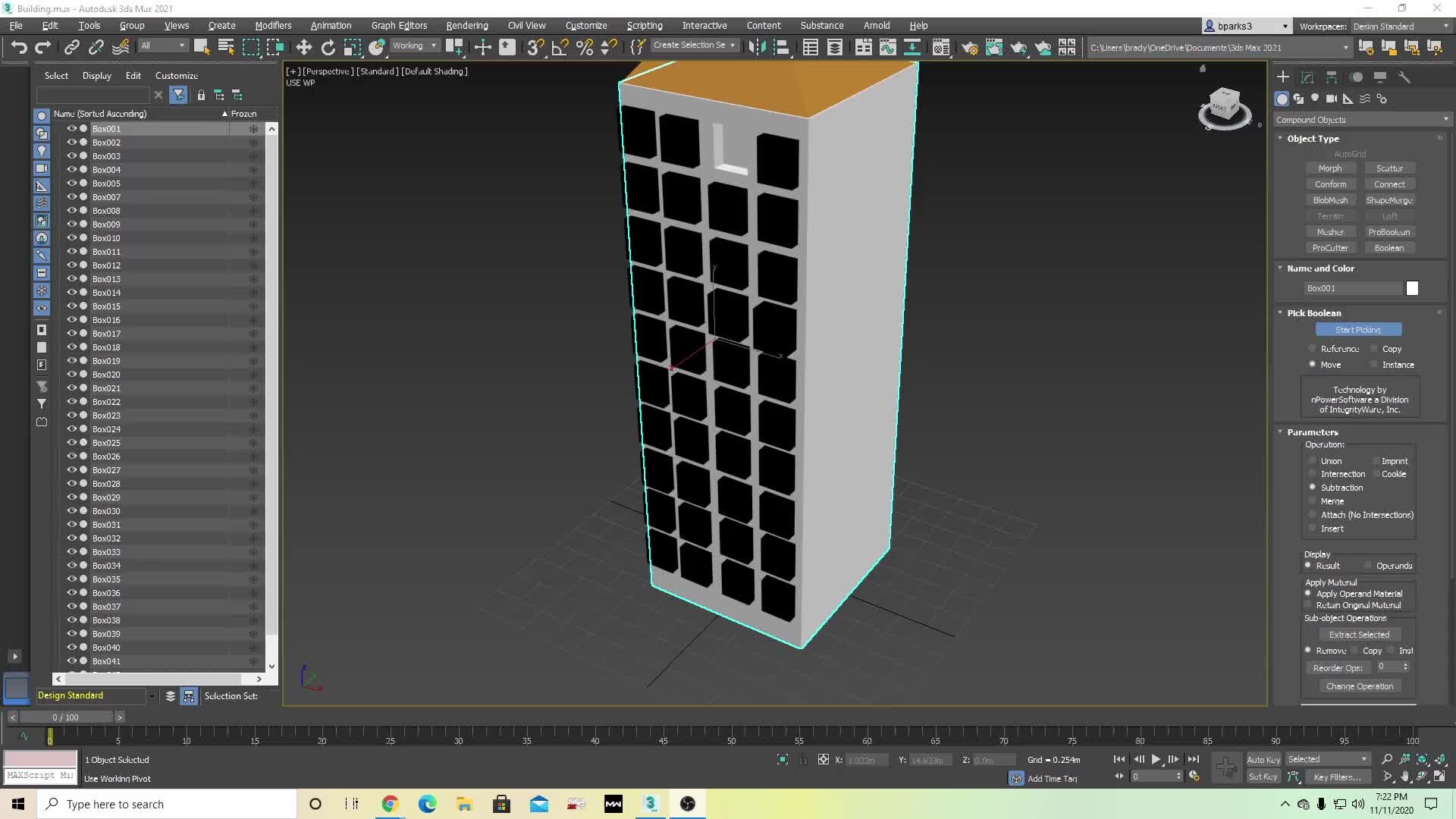This screenshot has height=819, width=1456.
Task: Open the Modify panel tab icon
Action: coord(1307,77)
